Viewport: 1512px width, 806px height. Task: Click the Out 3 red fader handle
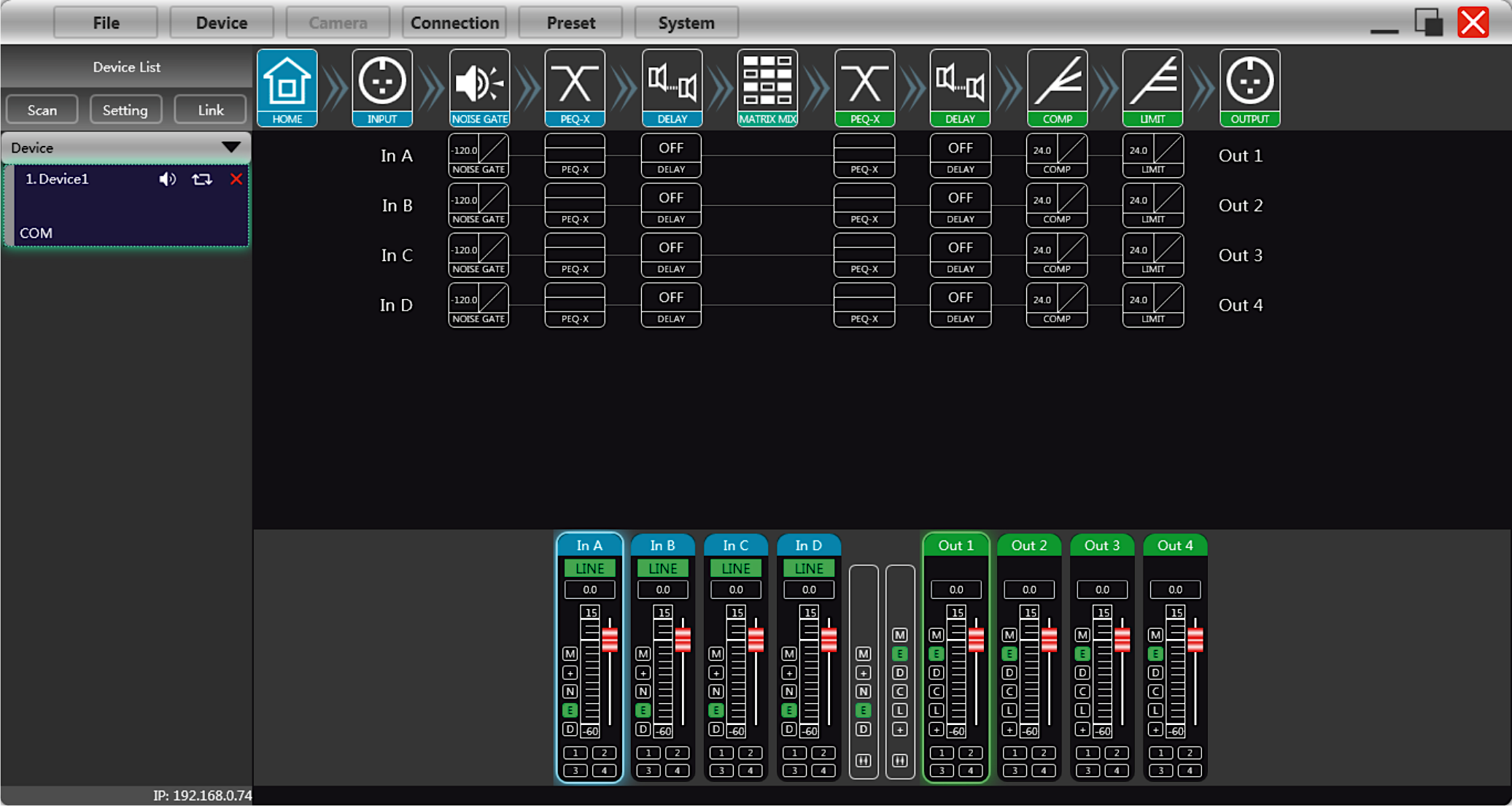point(1122,640)
